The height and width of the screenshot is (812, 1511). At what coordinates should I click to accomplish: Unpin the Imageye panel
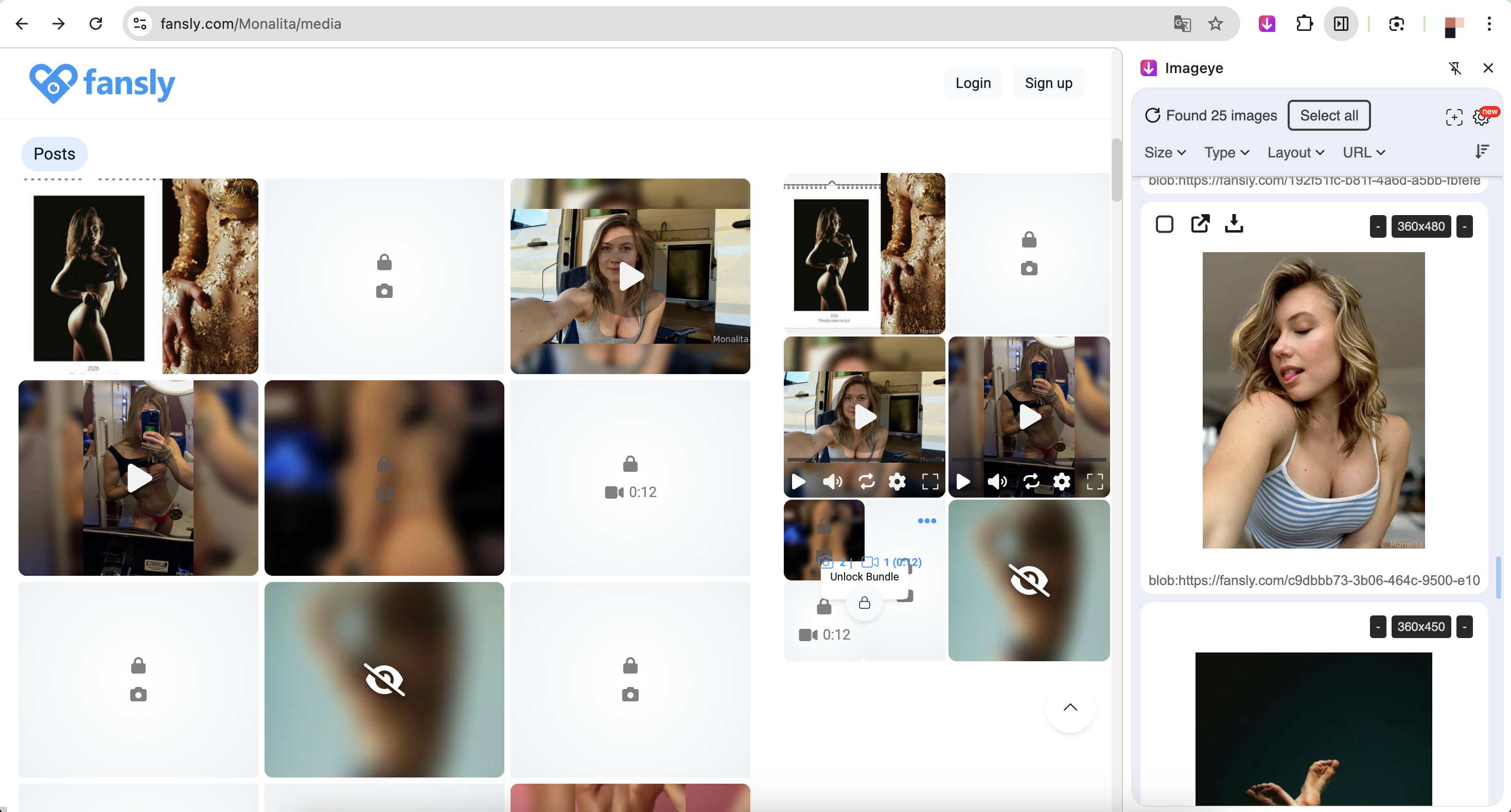[x=1455, y=68]
